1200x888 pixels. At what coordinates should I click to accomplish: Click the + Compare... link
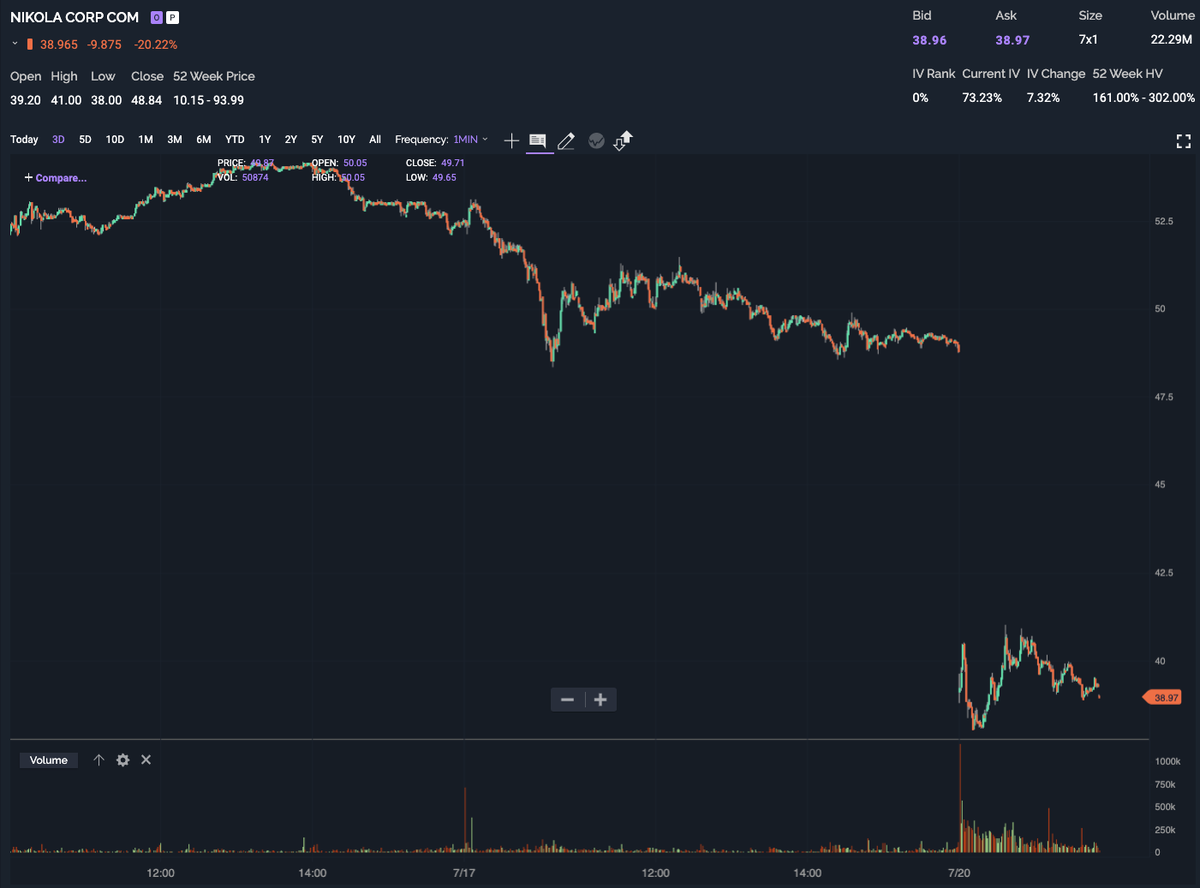click(x=55, y=178)
